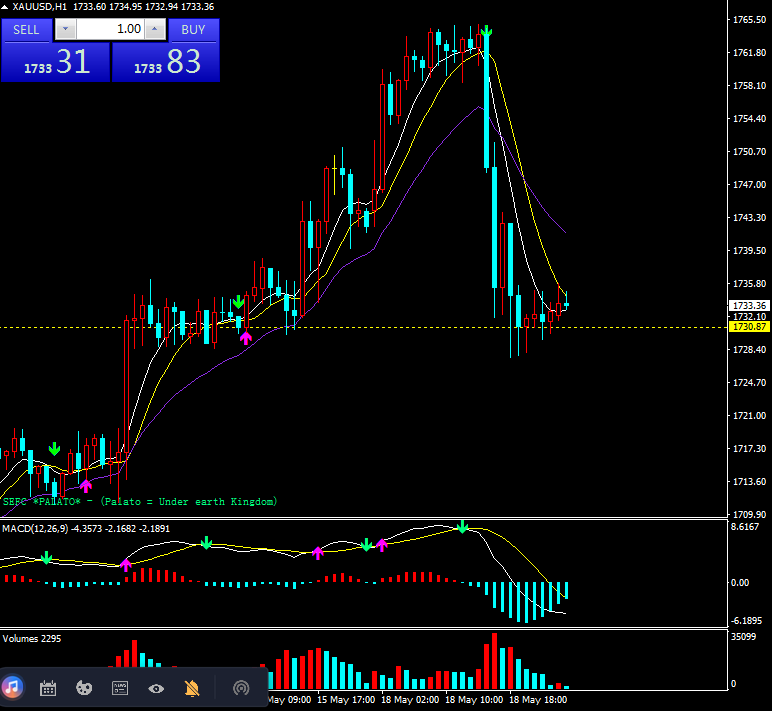
Task: Click the XAUUSD,H1 chart title
Action: pos(47,8)
